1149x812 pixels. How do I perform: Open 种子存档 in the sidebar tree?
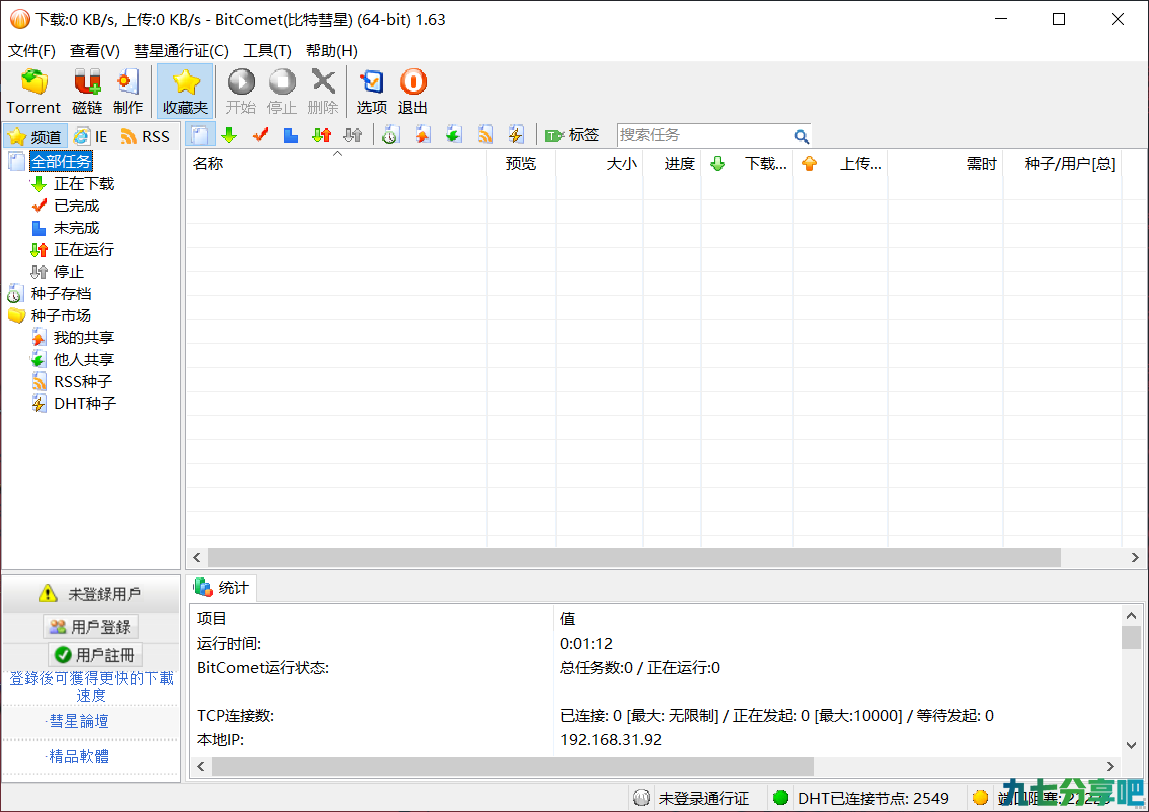[61, 294]
